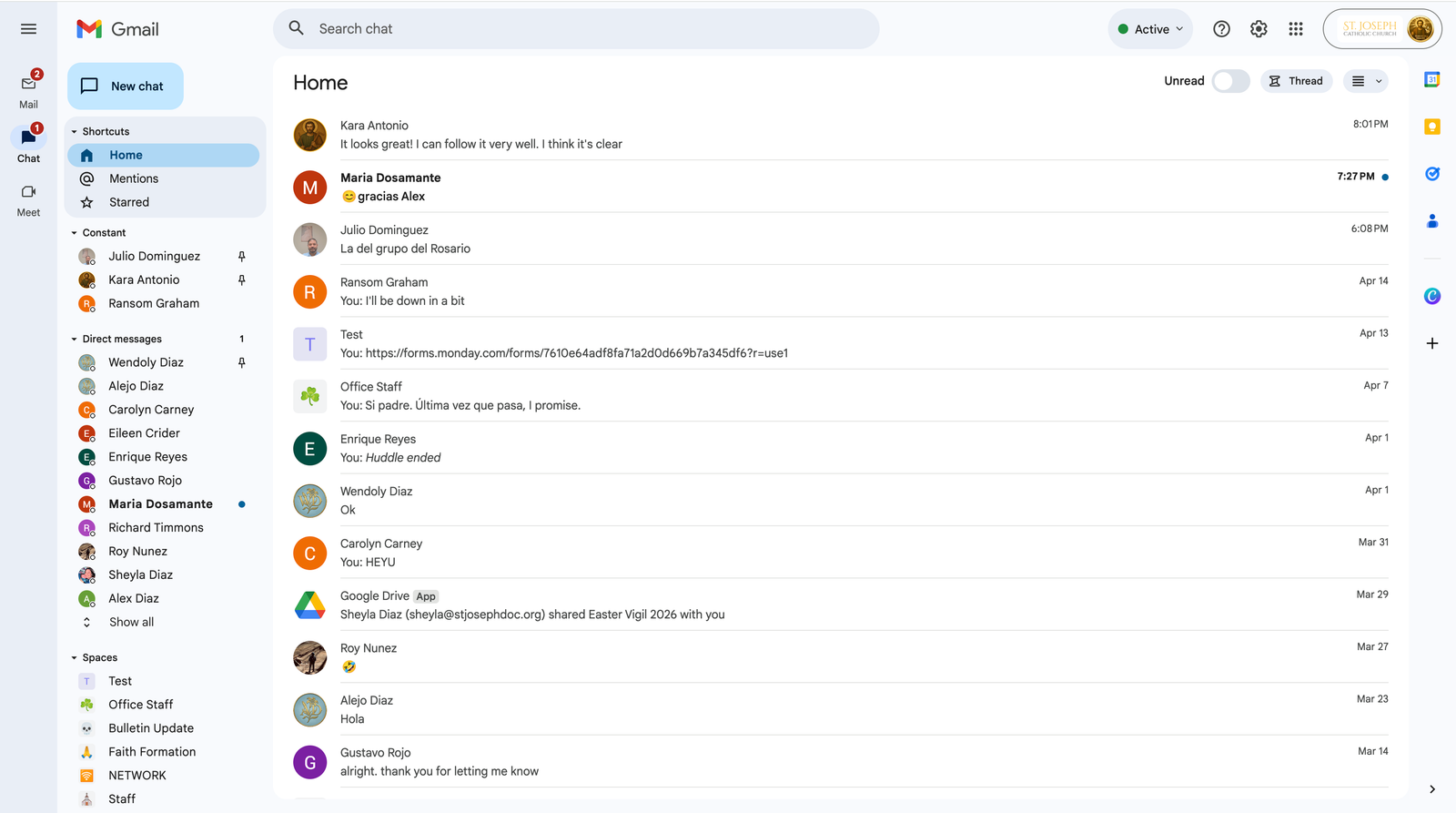The image size is (1456, 813).
Task: Open the Faith Formation space
Action: coord(164,752)
